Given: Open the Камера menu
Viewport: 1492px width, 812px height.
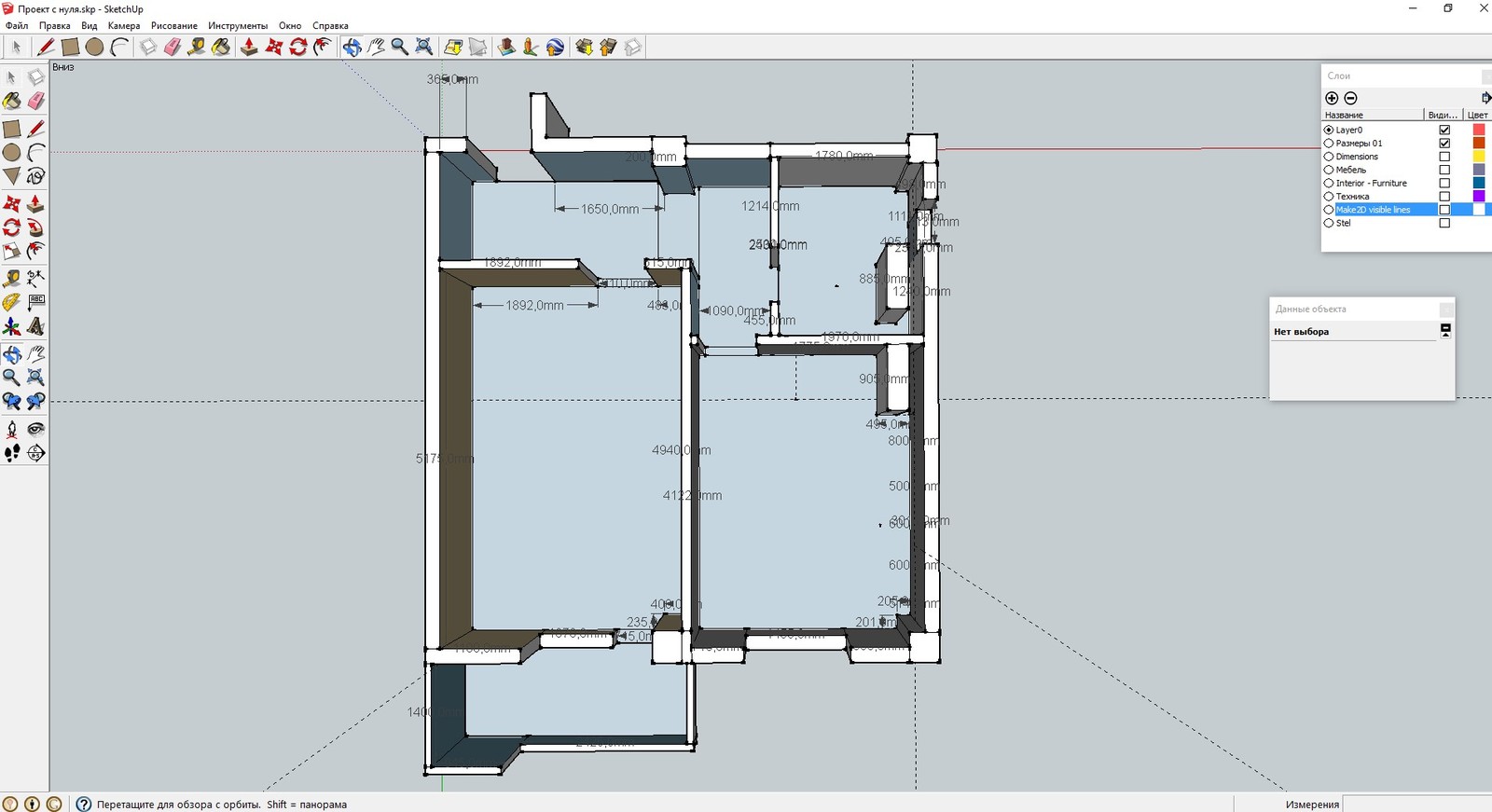Looking at the screenshot, I should [x=124, y=26].
